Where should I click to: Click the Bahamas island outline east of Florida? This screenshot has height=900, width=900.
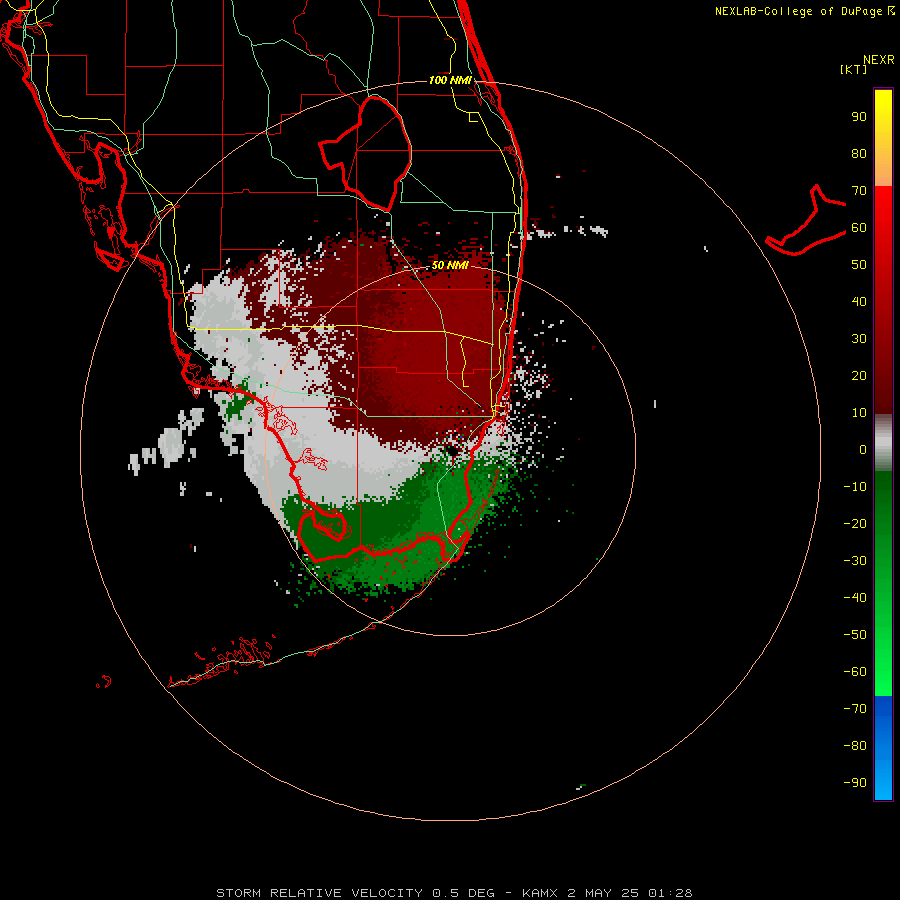806,222
